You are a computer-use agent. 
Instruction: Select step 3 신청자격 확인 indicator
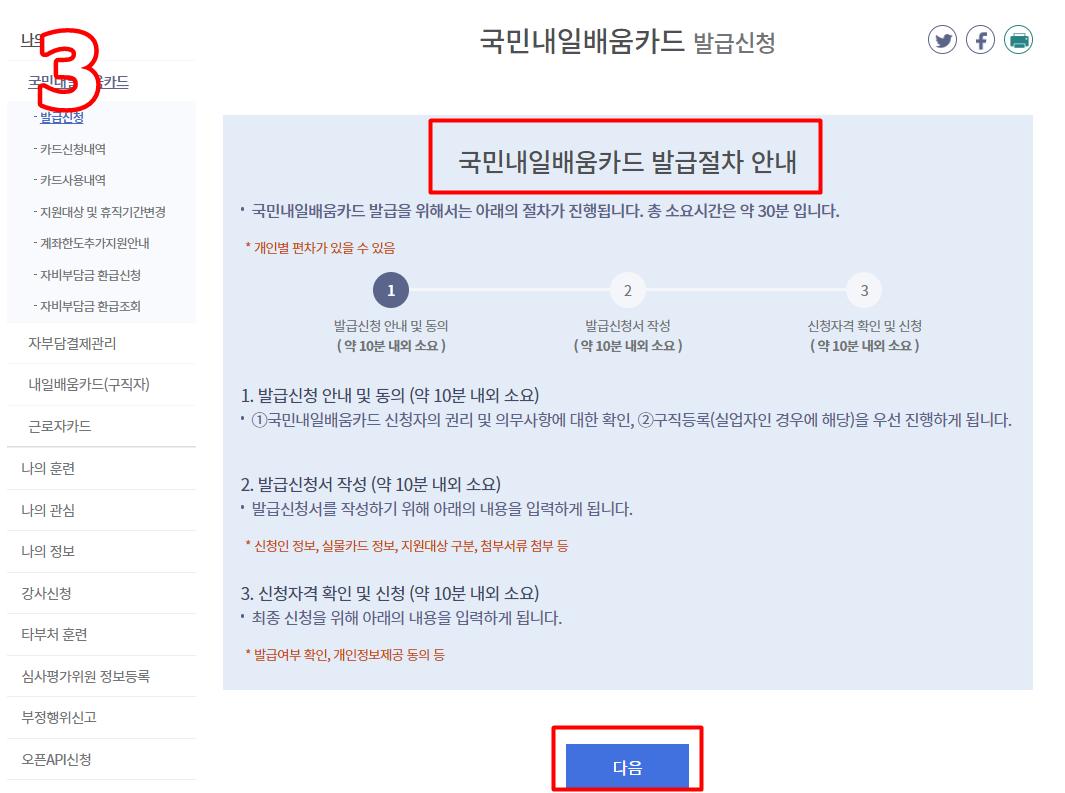pos(864,290)
